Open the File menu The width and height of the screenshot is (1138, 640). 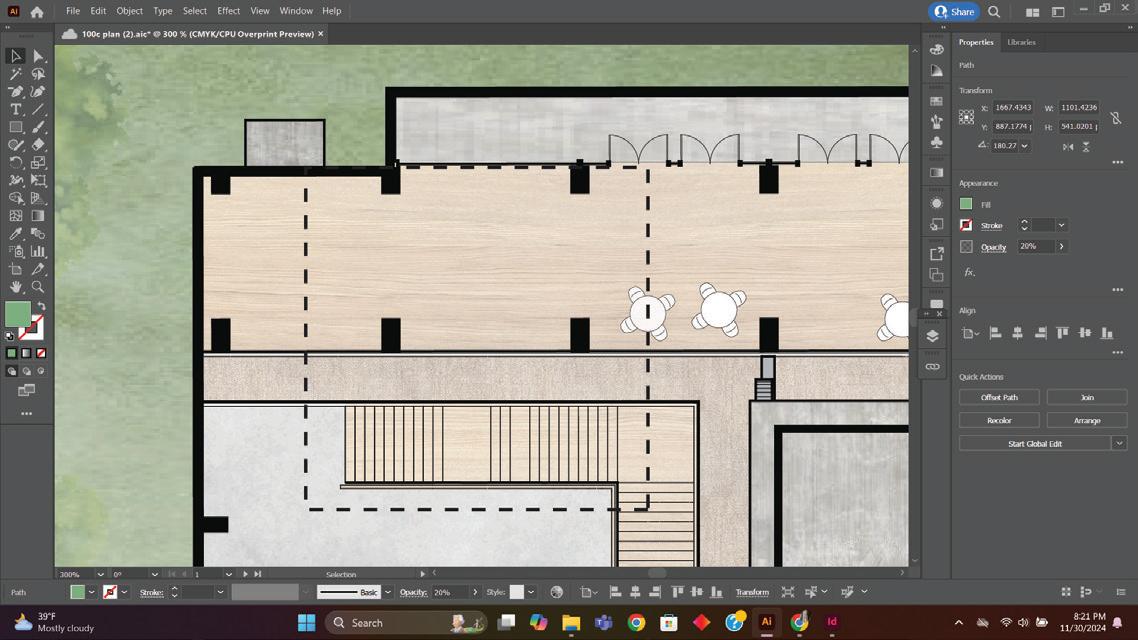click(x=73, y=11)
